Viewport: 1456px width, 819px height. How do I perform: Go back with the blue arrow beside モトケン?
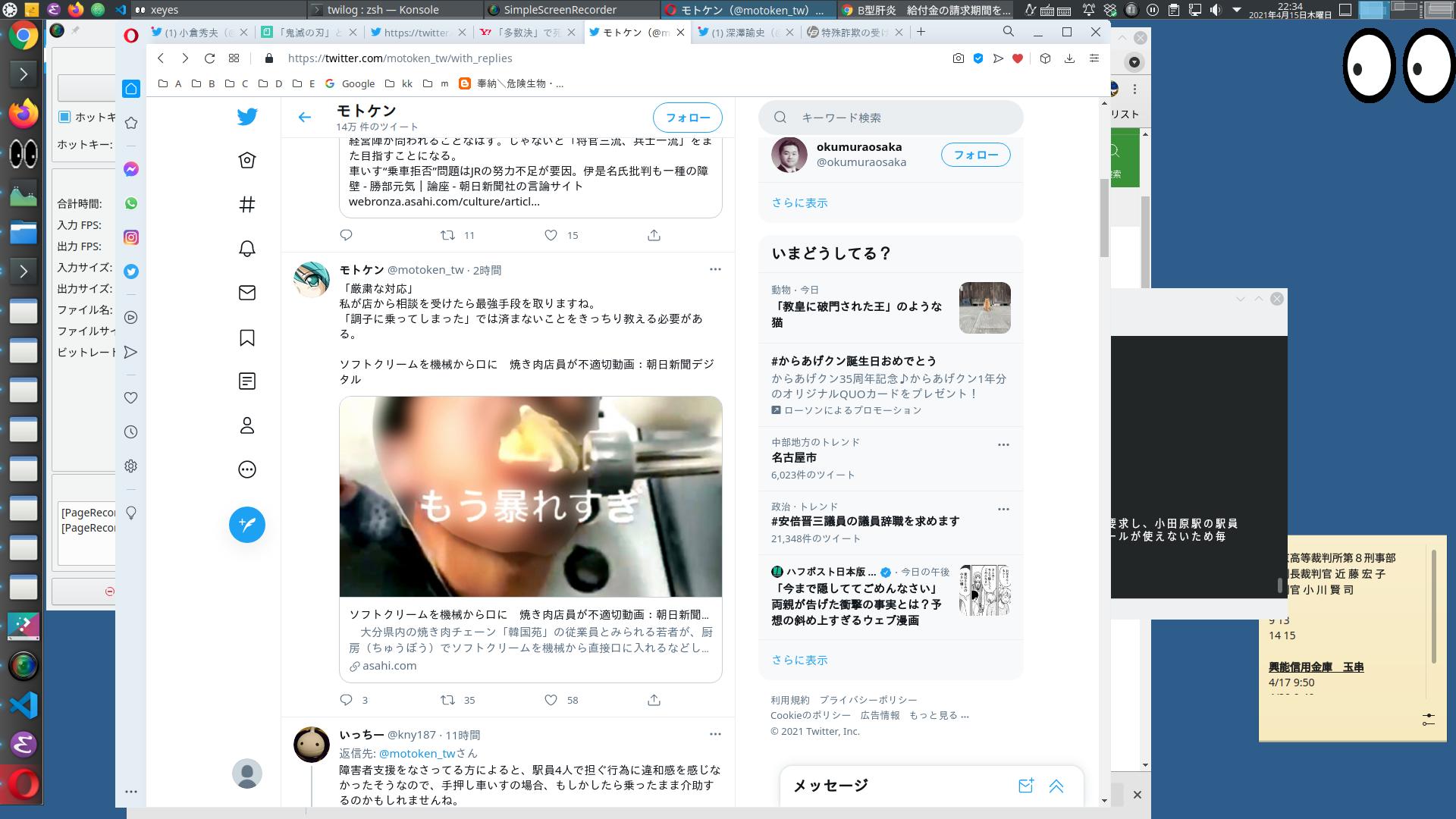click(305, 117)
